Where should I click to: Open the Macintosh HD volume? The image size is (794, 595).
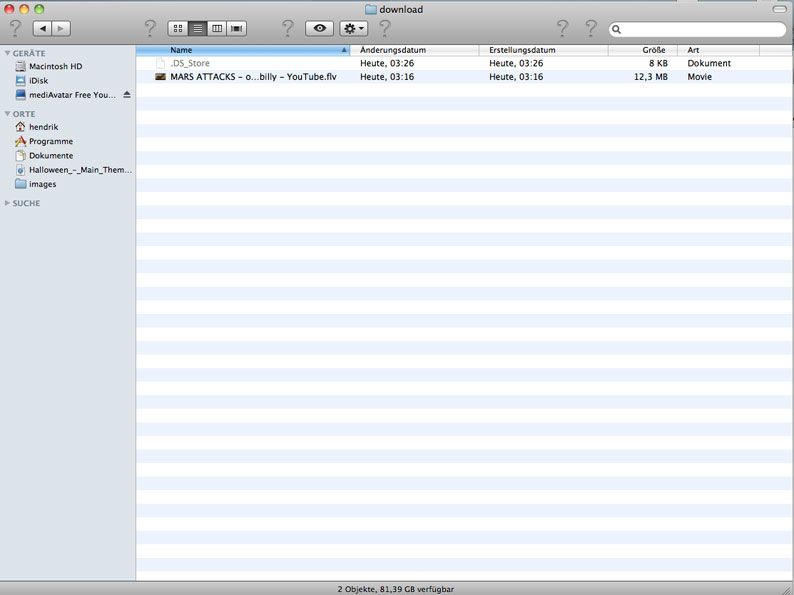coord(55,67)
